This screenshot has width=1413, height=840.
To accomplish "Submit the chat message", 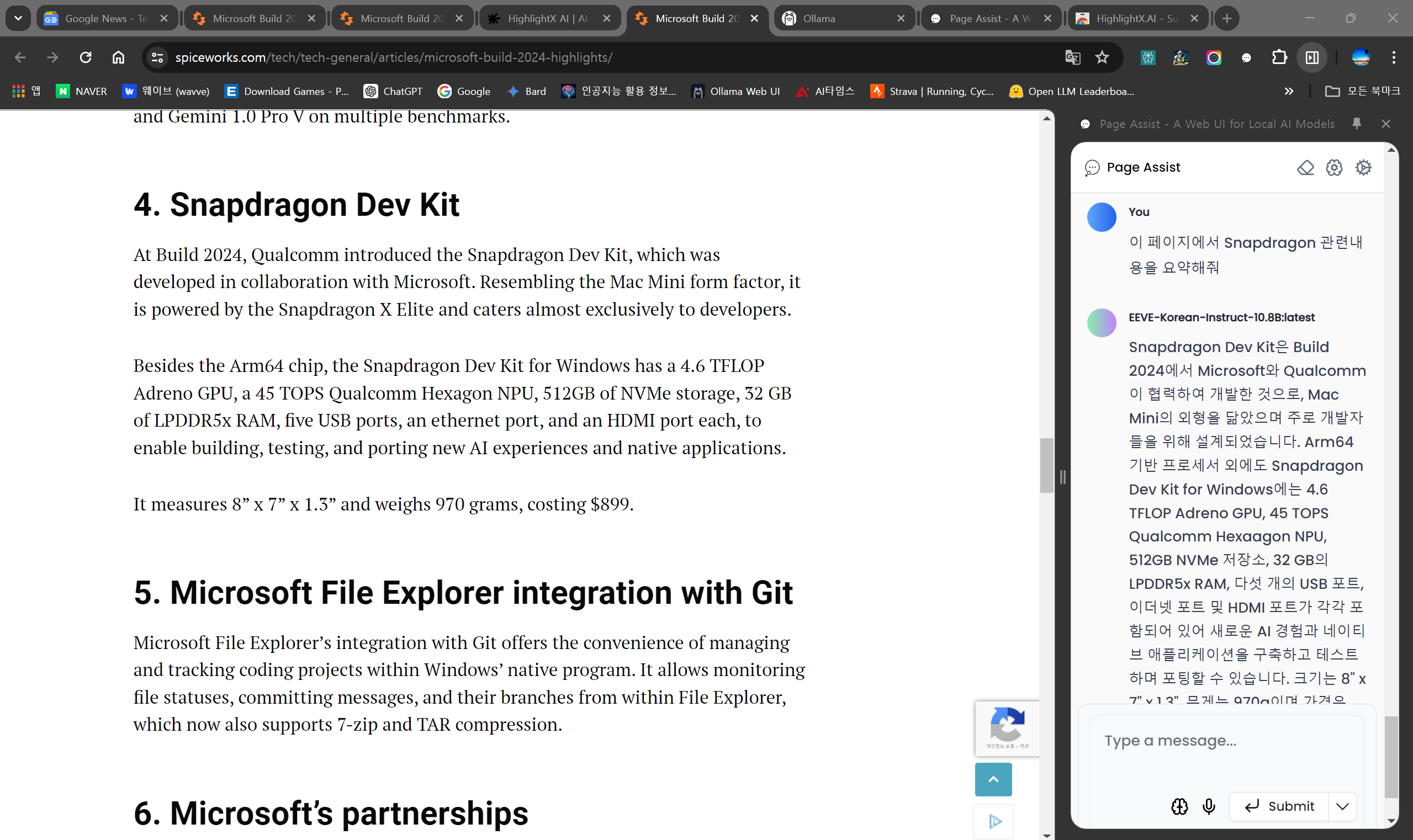I will (x=1279, y=806).
